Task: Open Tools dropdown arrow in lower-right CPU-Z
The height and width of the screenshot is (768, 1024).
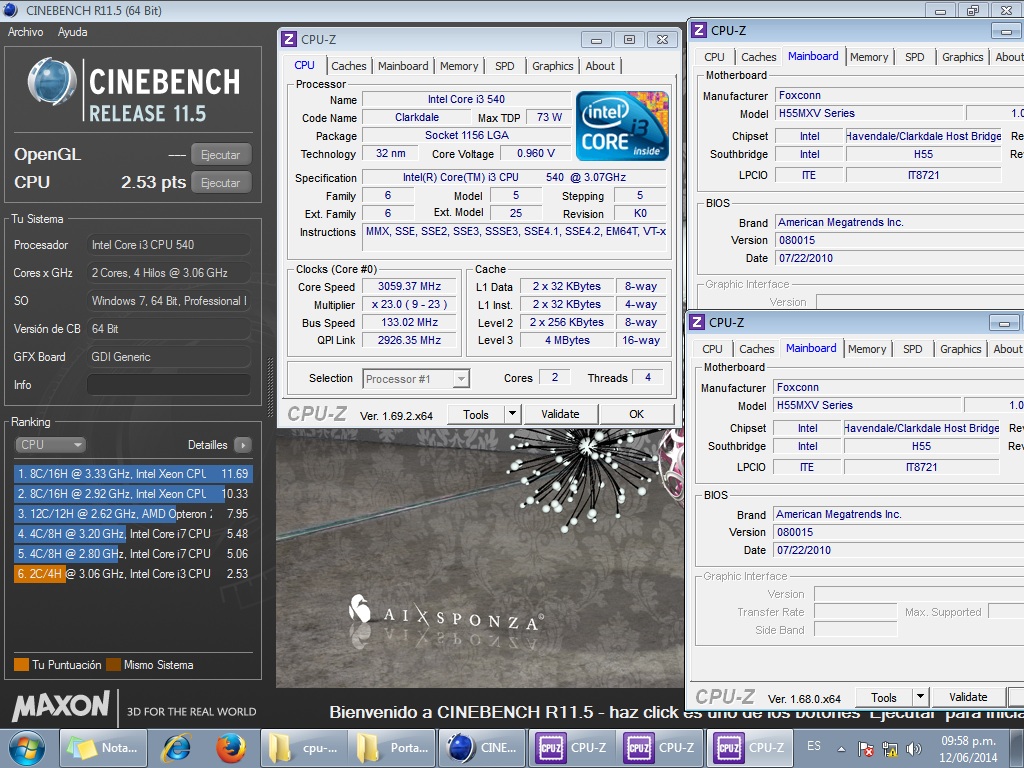Action: click(920, 697)
